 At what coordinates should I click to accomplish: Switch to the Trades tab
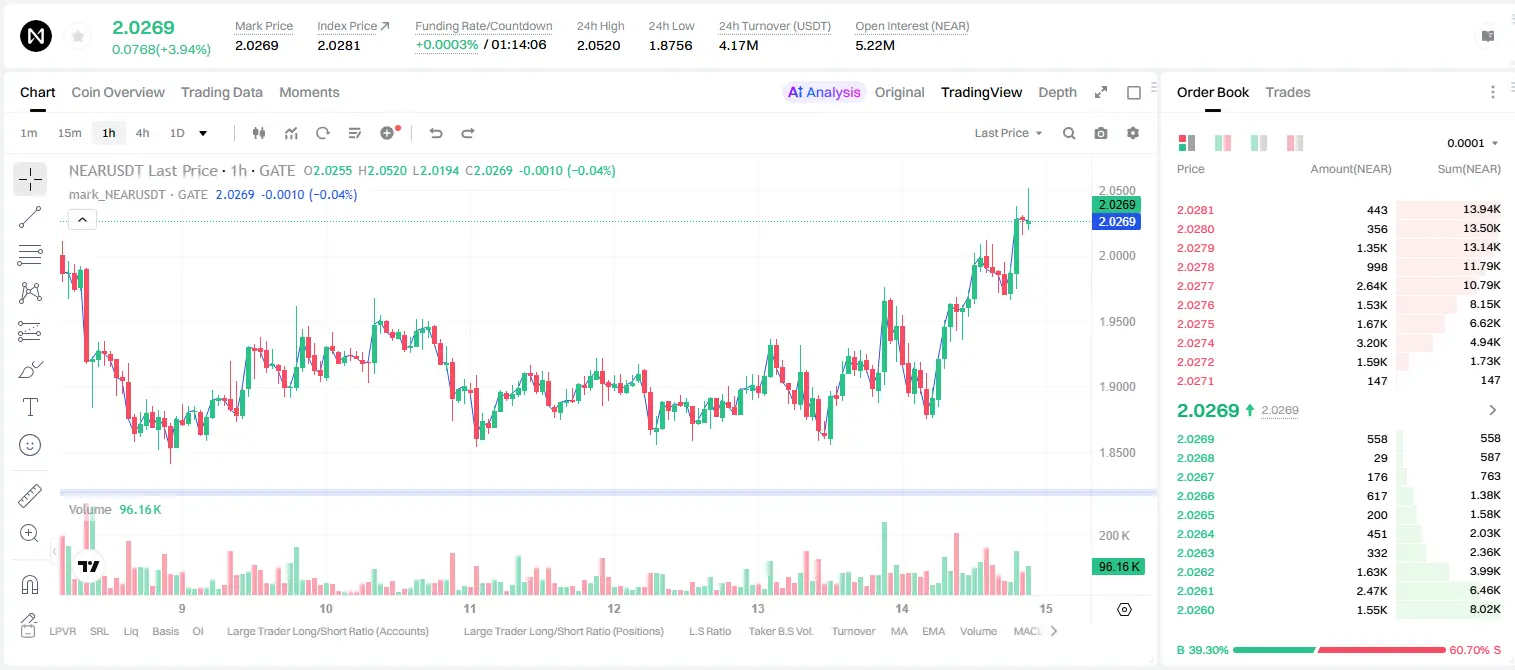click(1288, 92)
